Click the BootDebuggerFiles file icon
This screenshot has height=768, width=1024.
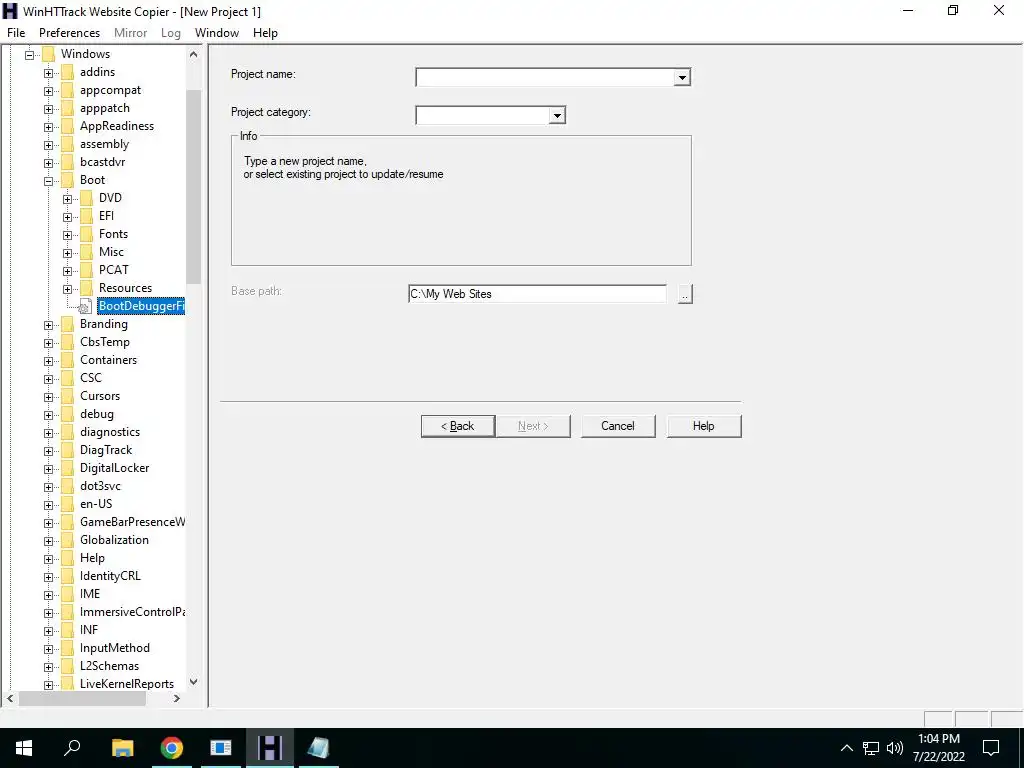click(x=86, y=306)
